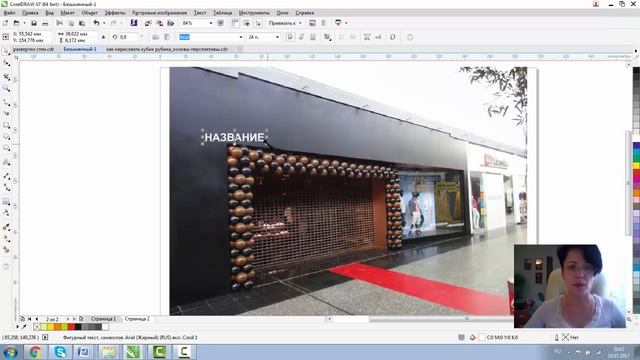Save the document with the diskette icon

(34, 23)
